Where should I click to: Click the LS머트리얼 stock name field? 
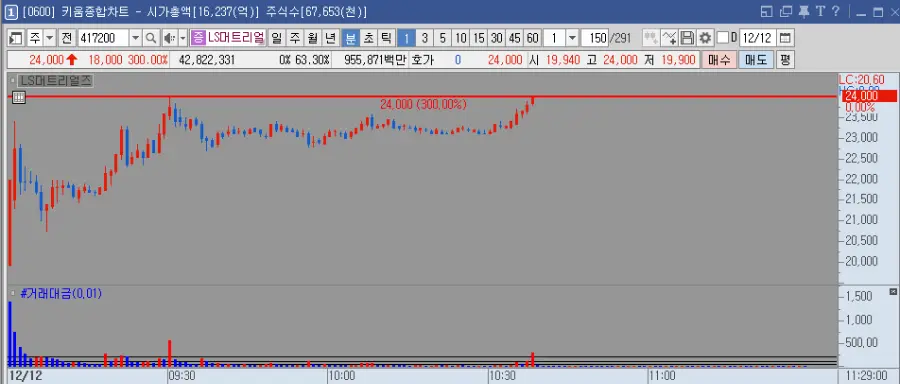pyautogui.click(x=236, y=38)
